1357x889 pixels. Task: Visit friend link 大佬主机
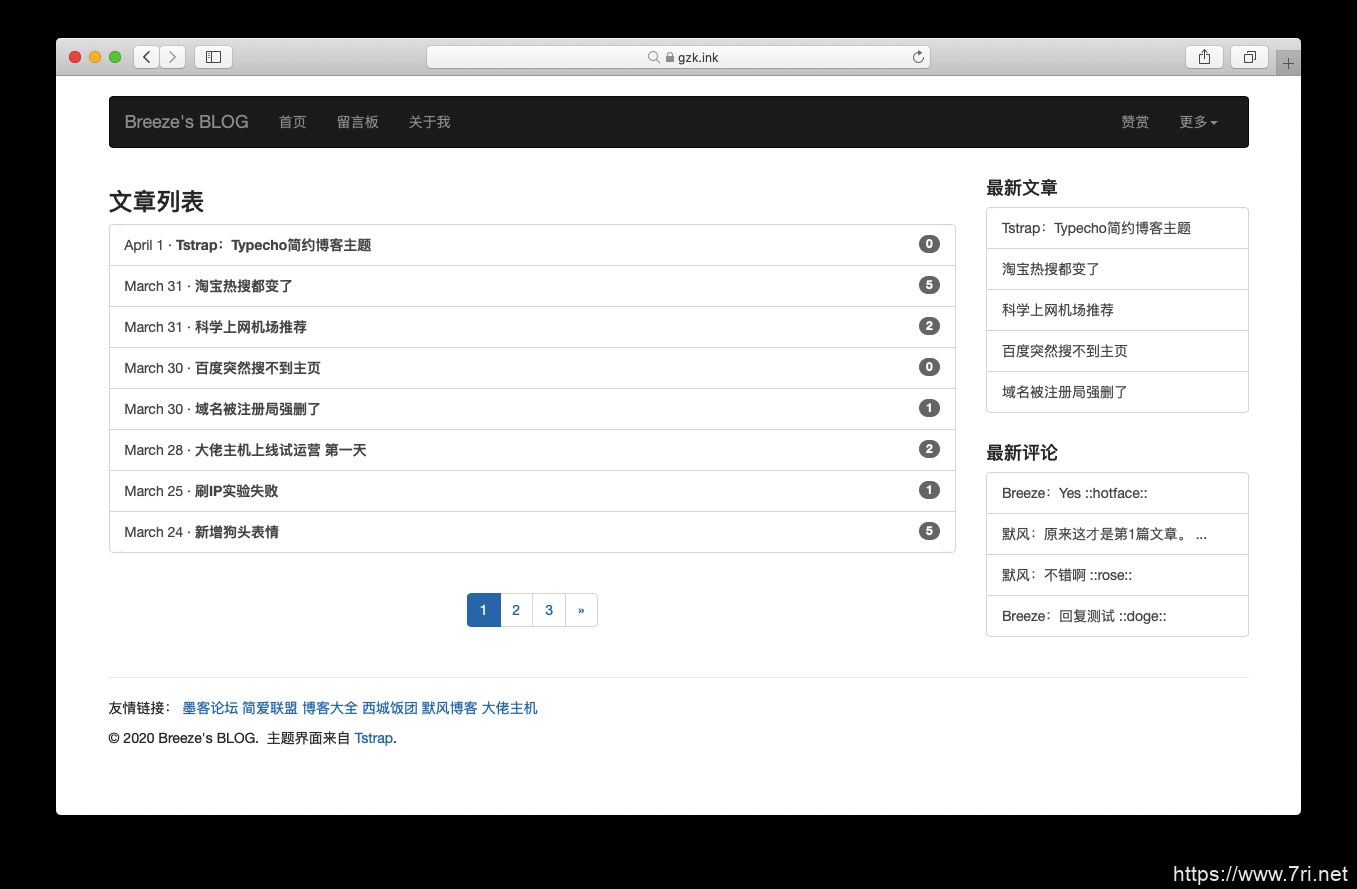[510, 708]
